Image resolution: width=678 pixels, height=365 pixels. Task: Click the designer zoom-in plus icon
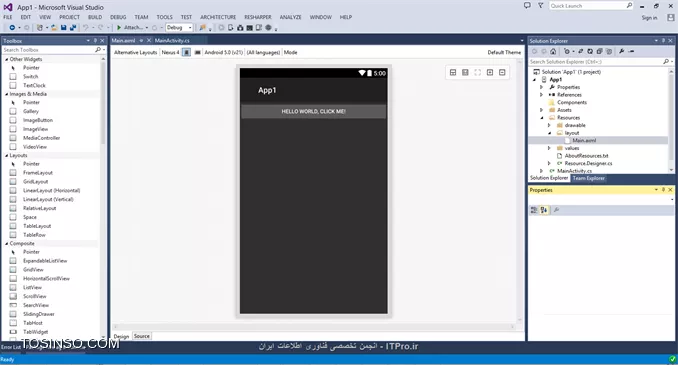pos(490,72)
